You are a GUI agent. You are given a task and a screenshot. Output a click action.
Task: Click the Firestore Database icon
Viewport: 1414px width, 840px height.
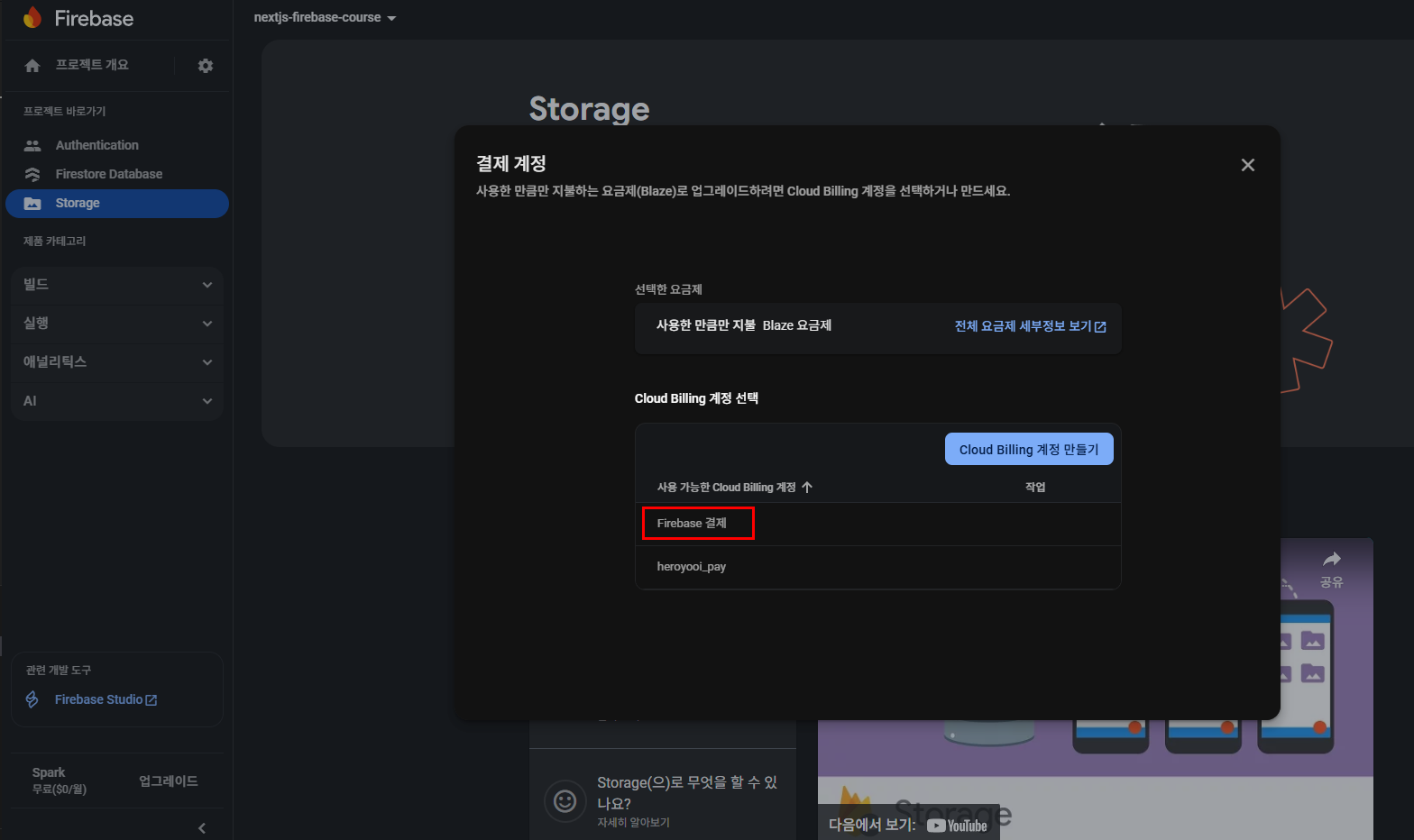(32, 174)
